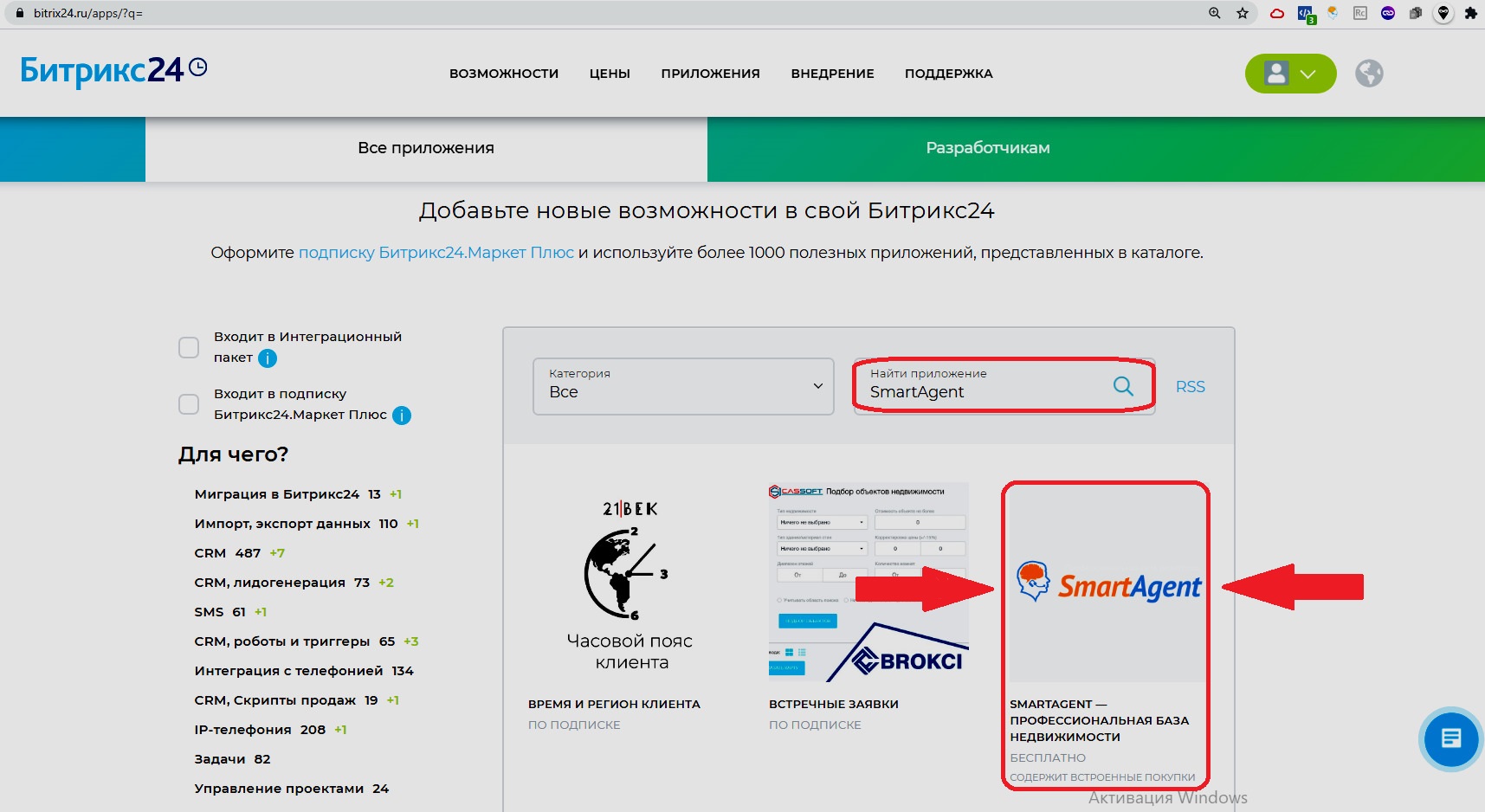Viewport: 1485px width, 812px height.
Task: Click info icon next to Битрикс24.Маркет Плюс
Action: coord(402,416)
